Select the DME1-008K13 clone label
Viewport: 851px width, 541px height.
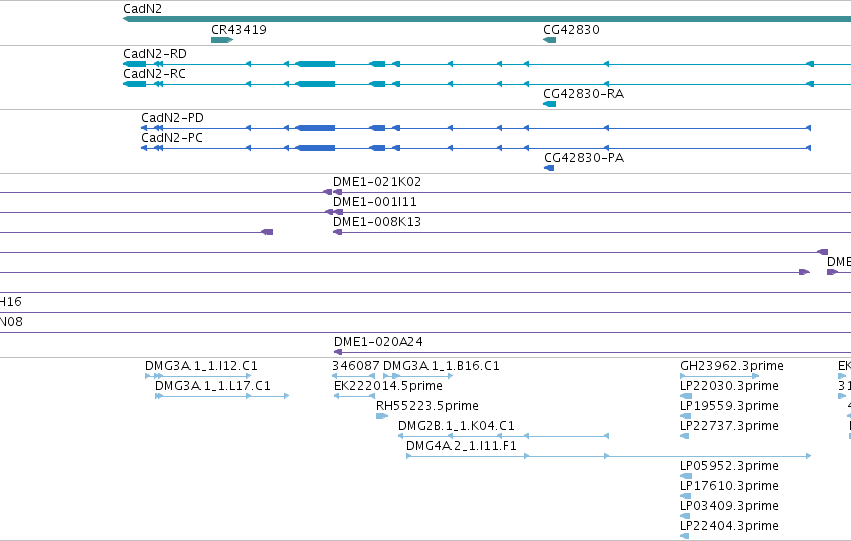377,221
